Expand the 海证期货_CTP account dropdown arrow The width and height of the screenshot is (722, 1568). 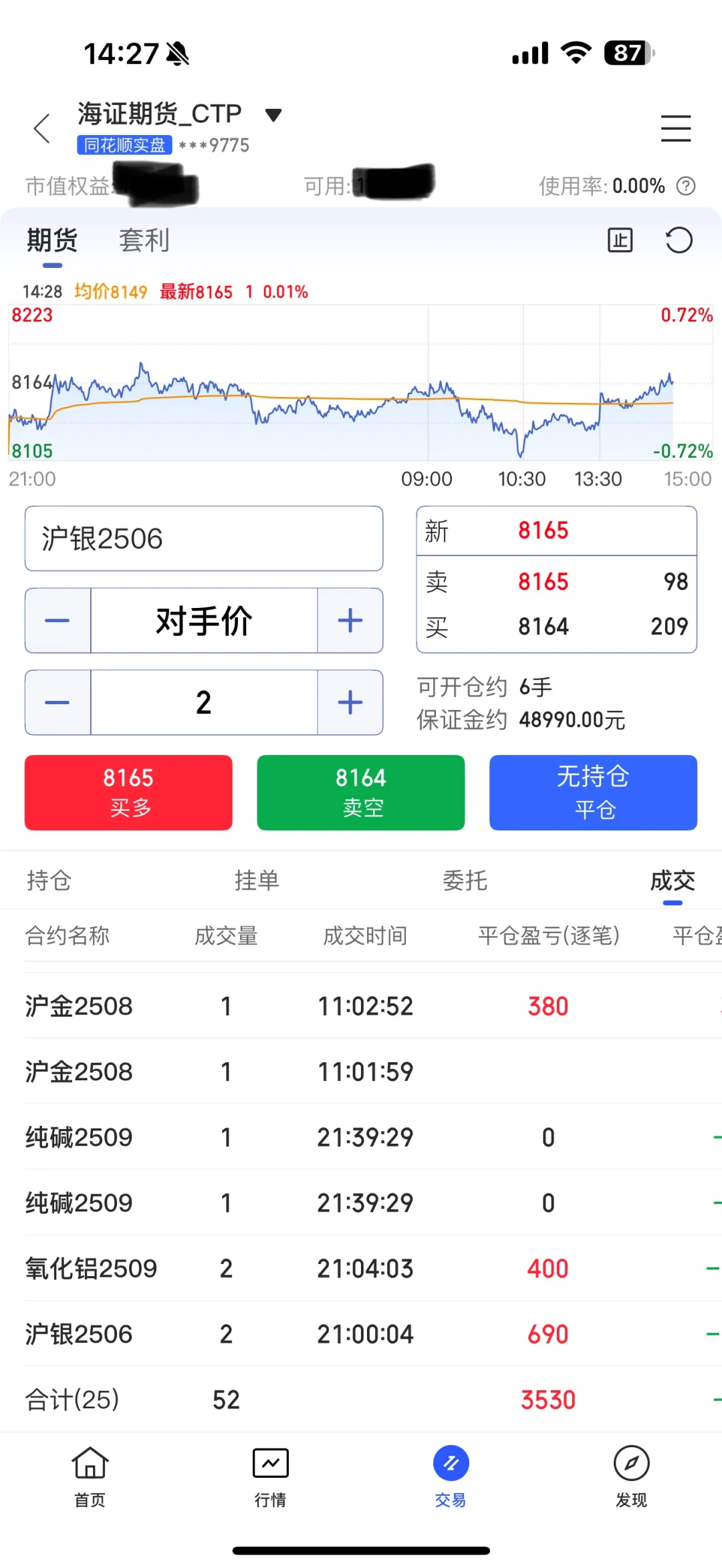(273, 115)
